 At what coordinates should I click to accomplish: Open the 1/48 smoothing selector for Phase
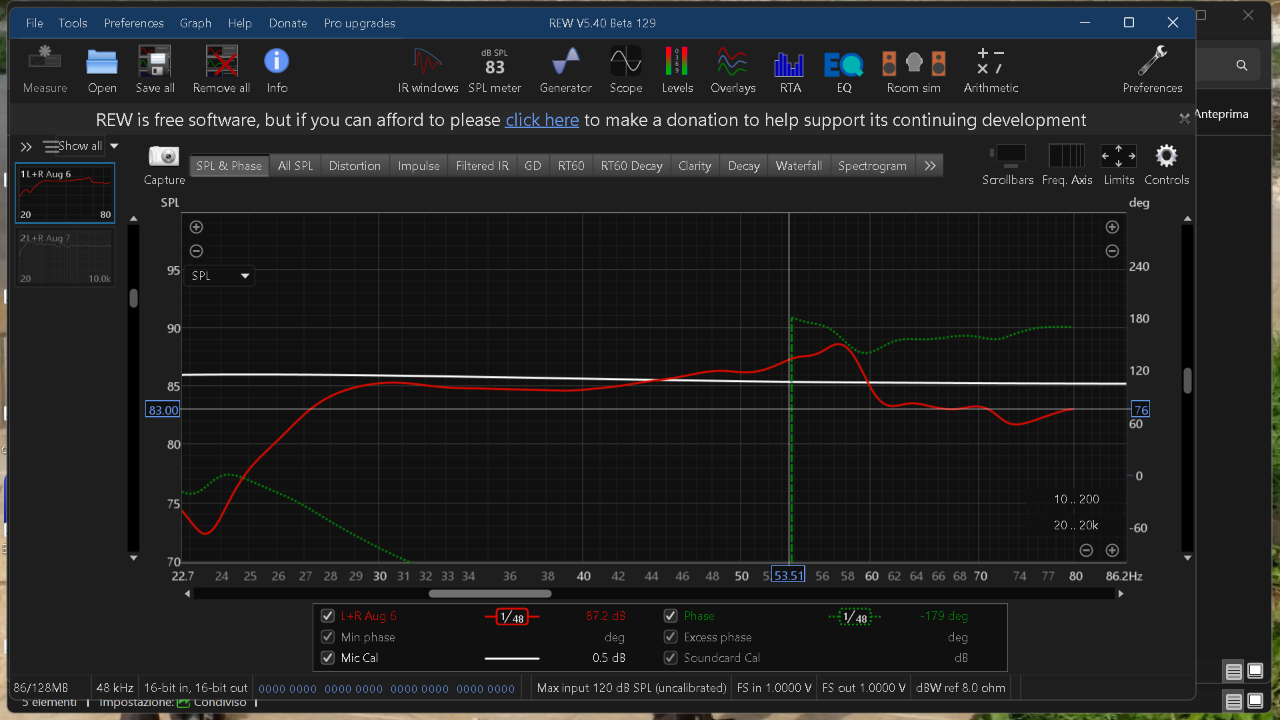(855, 617)
